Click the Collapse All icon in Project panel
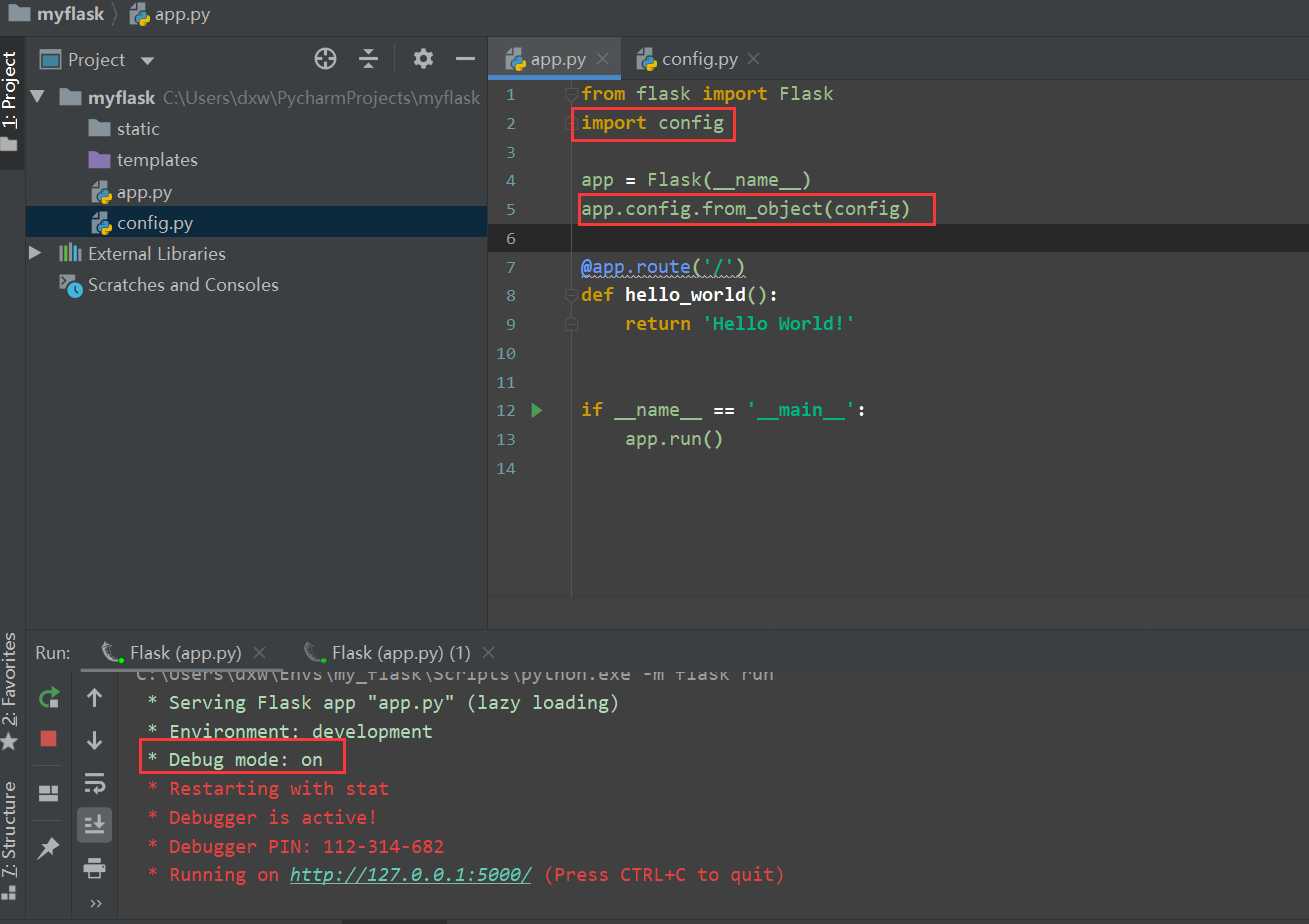Image resolution: width=1309 pixels, height=924 pixels. (369, 59)
